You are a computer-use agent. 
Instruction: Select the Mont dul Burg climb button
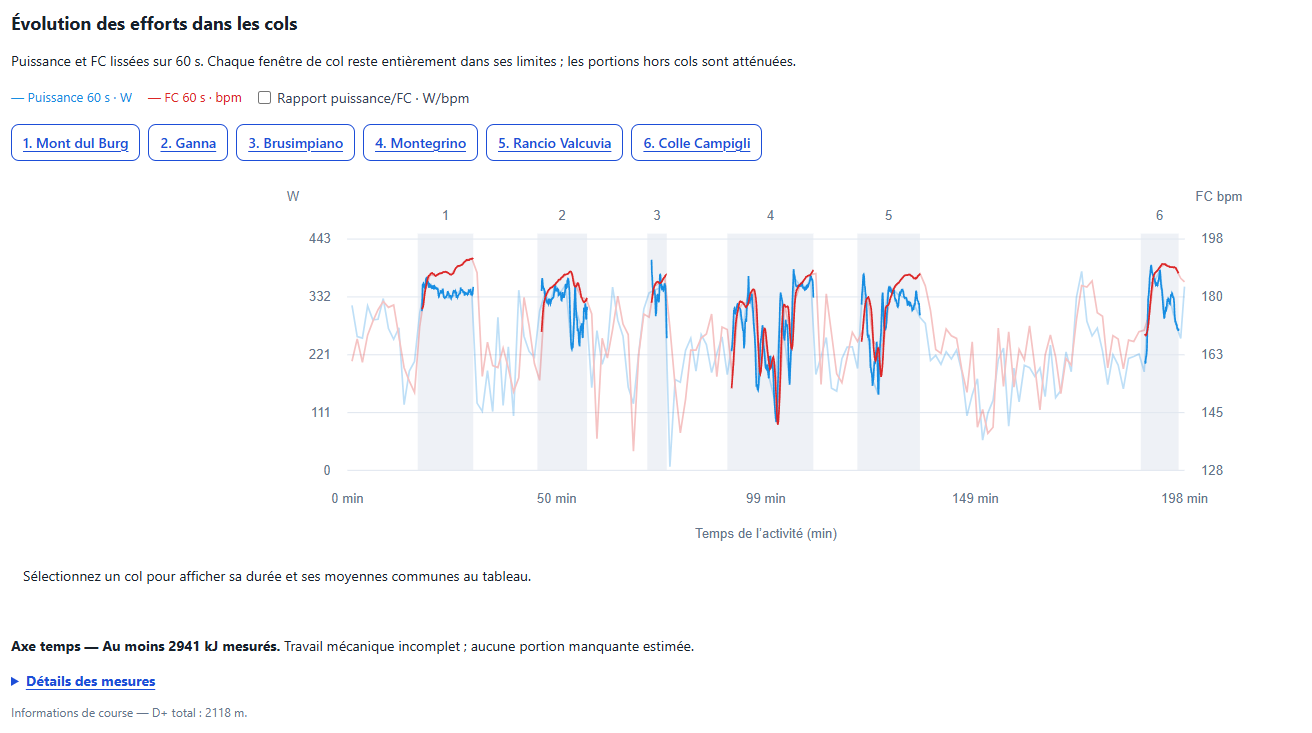(75, 143)
